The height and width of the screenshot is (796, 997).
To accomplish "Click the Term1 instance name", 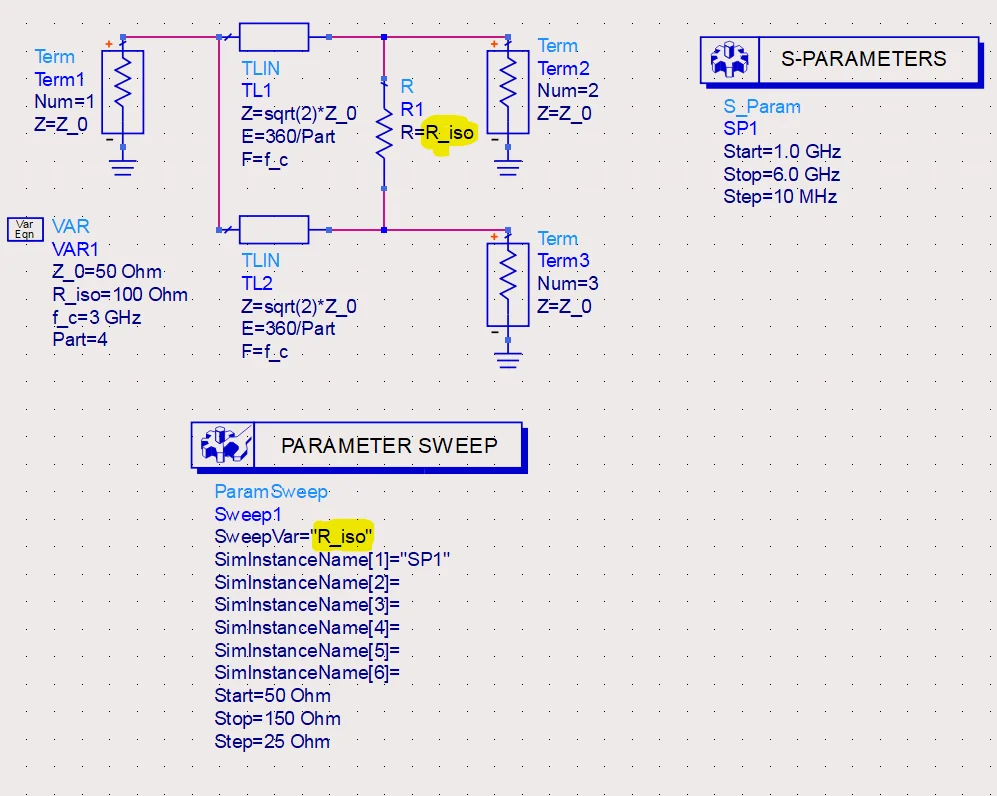I will click(x=59, y=79).
